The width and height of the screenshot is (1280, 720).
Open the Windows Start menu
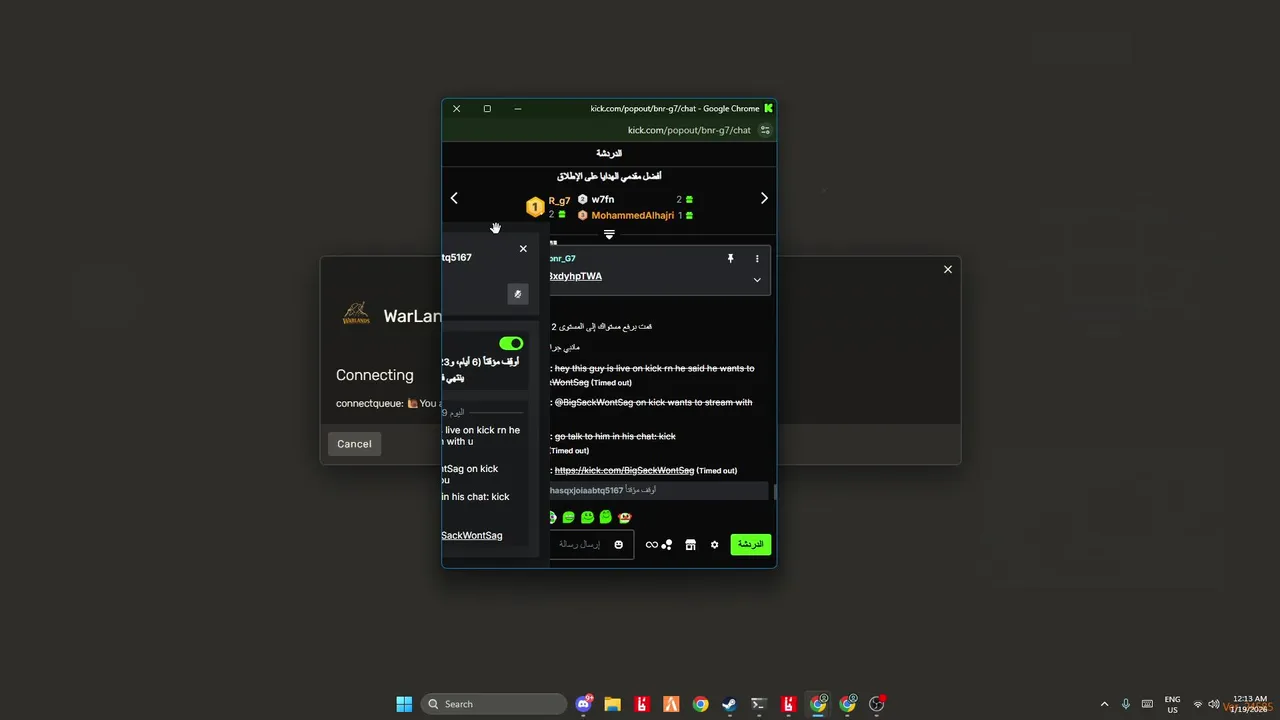pyautogui.click(x=404, y=704)
